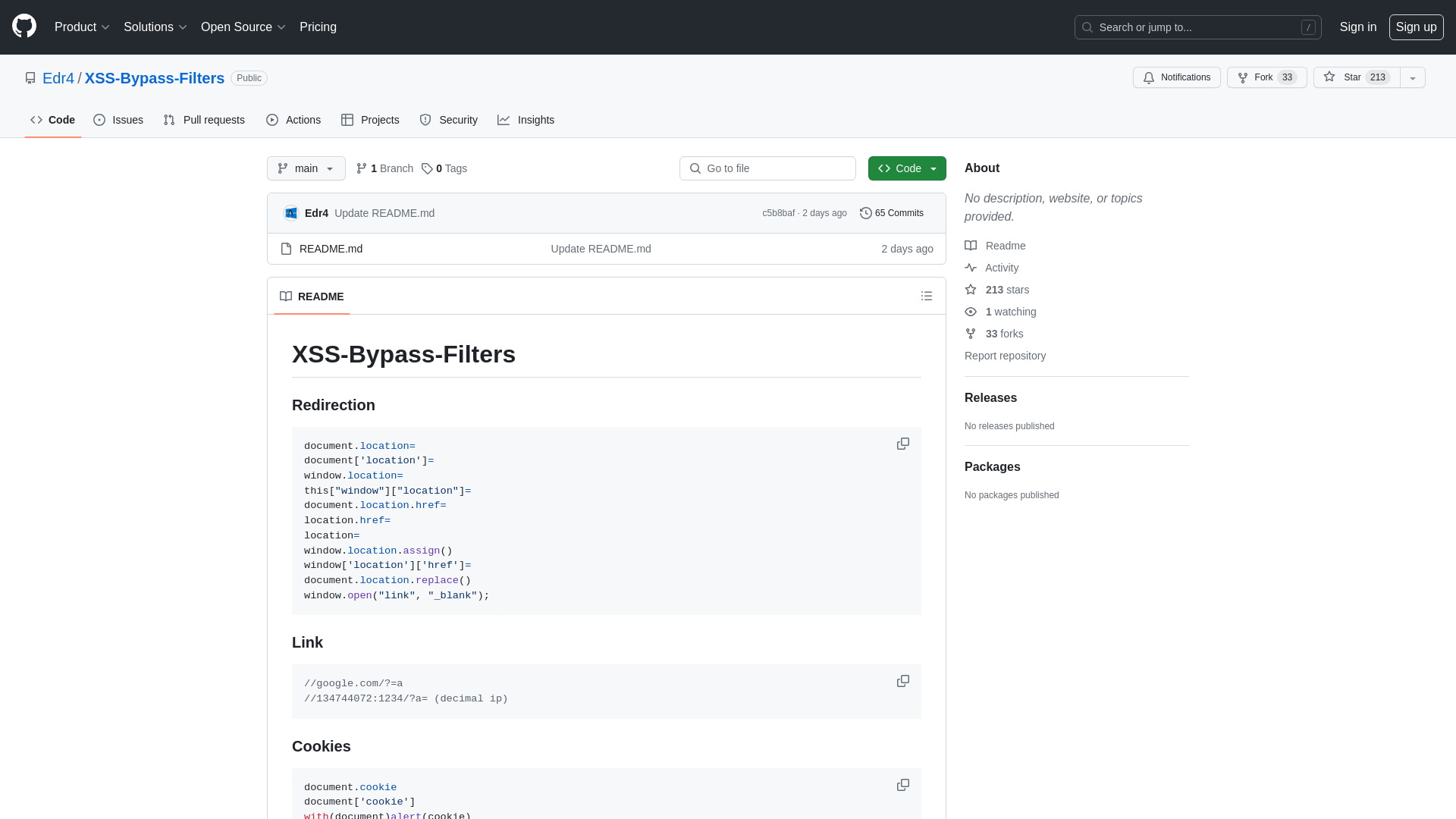The width and height of the screenshot is (1456, 819).
Task: Expand the additional repository options menu
Action: point(1412,77)
